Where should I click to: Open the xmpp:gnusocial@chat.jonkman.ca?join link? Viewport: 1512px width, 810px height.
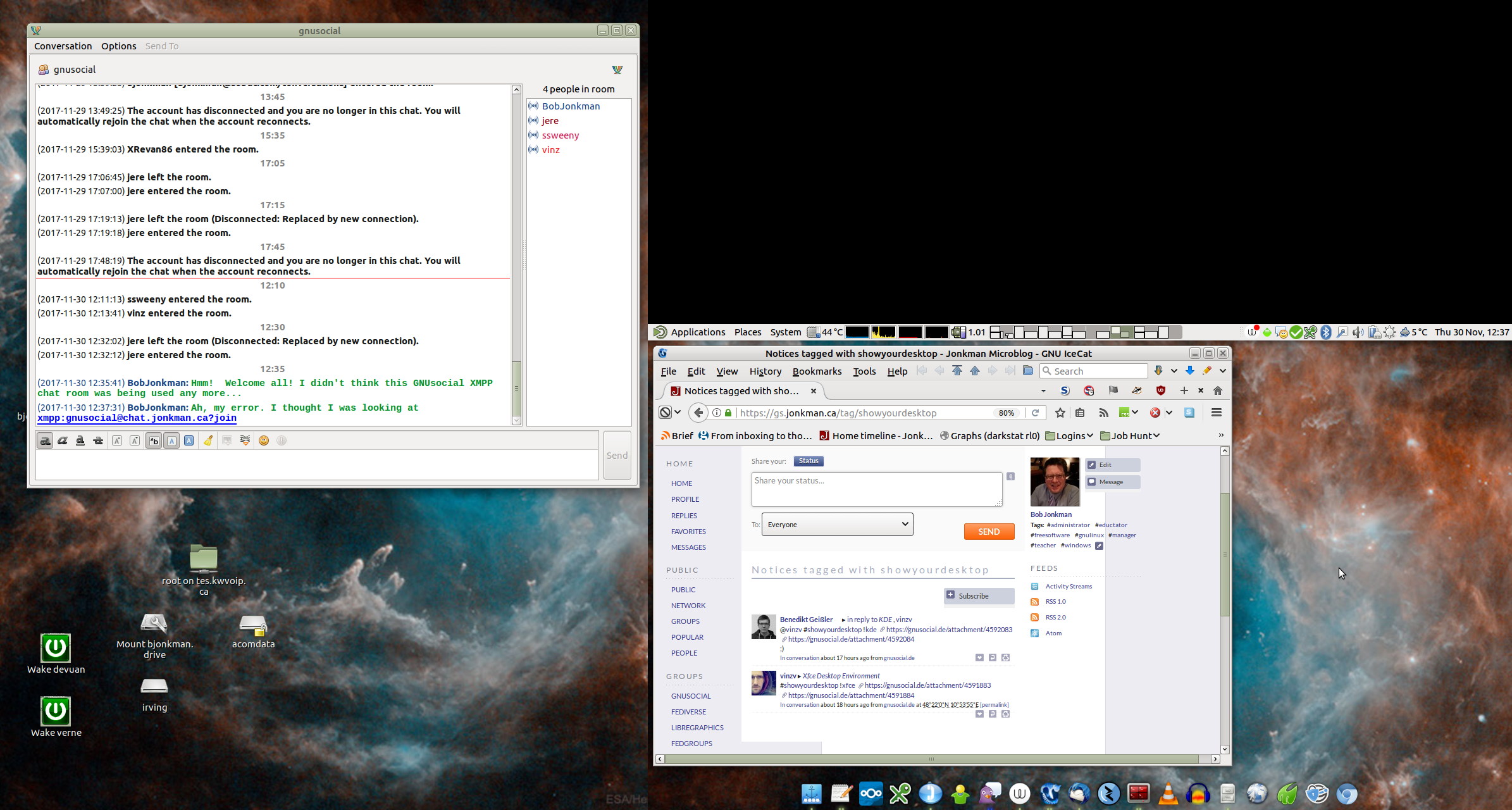tap(137, 418)
